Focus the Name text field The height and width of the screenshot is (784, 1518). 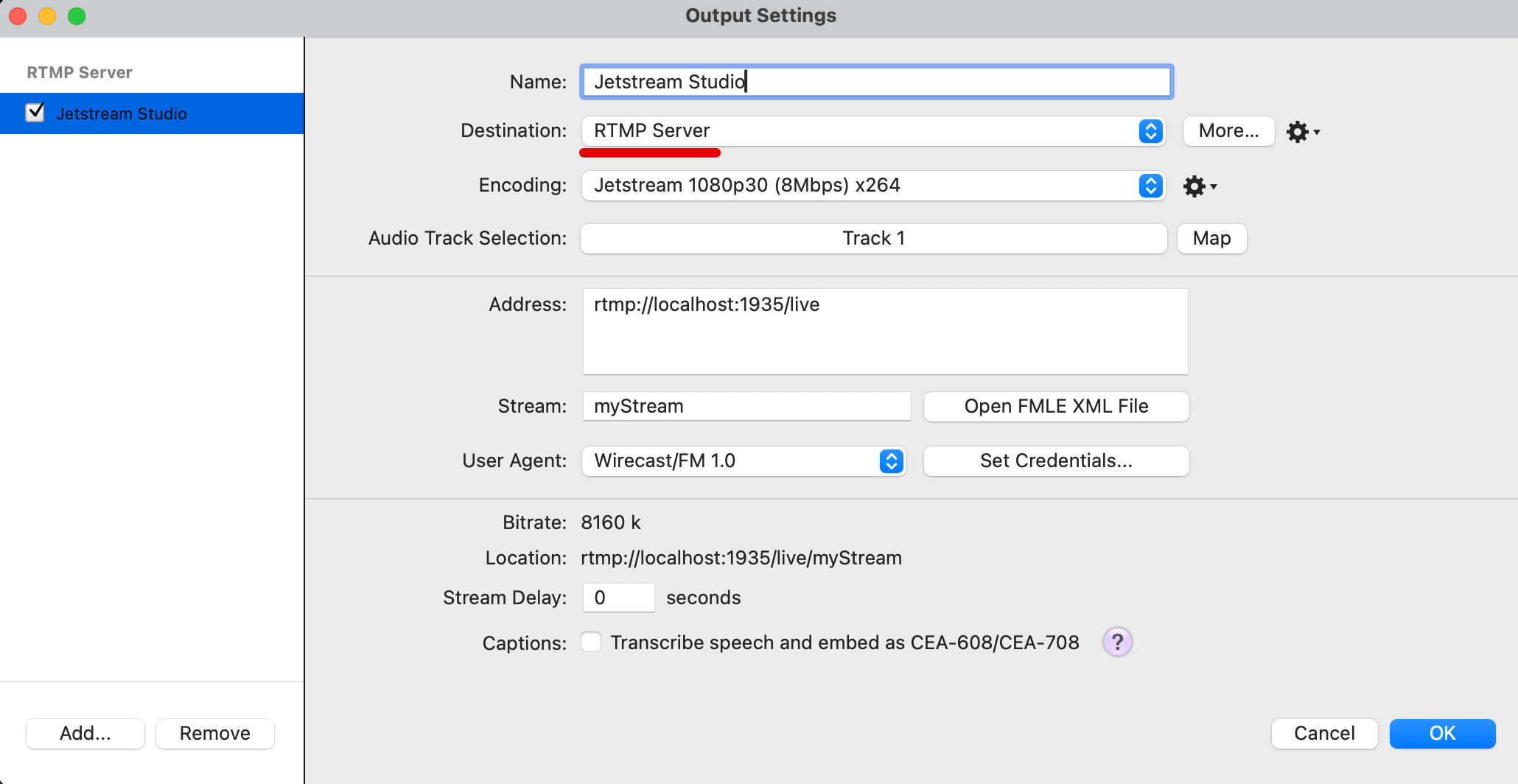[876, 82]
